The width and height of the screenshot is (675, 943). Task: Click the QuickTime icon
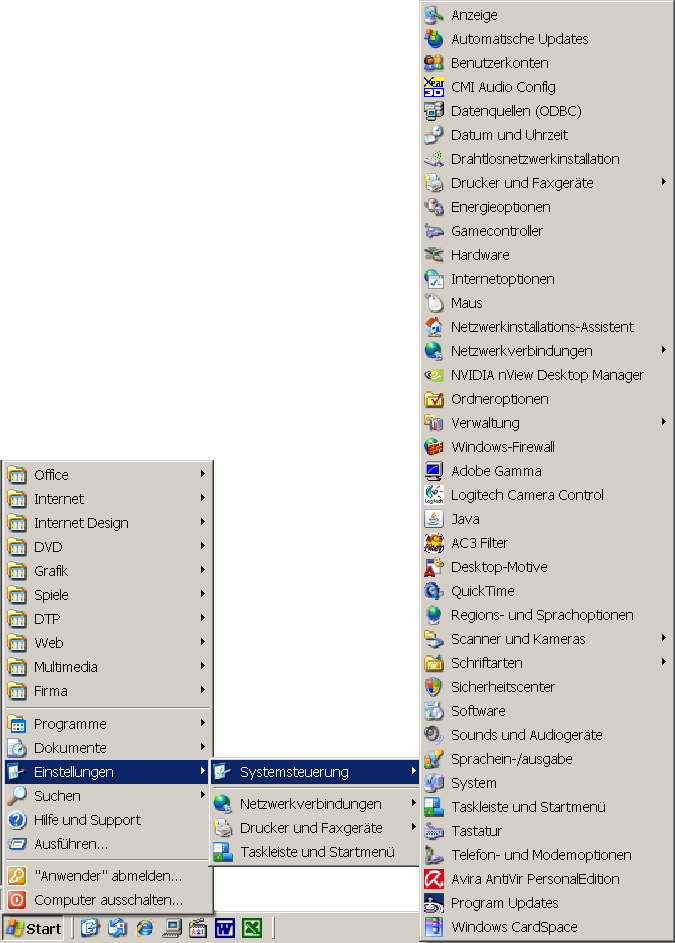coord(434,591)
